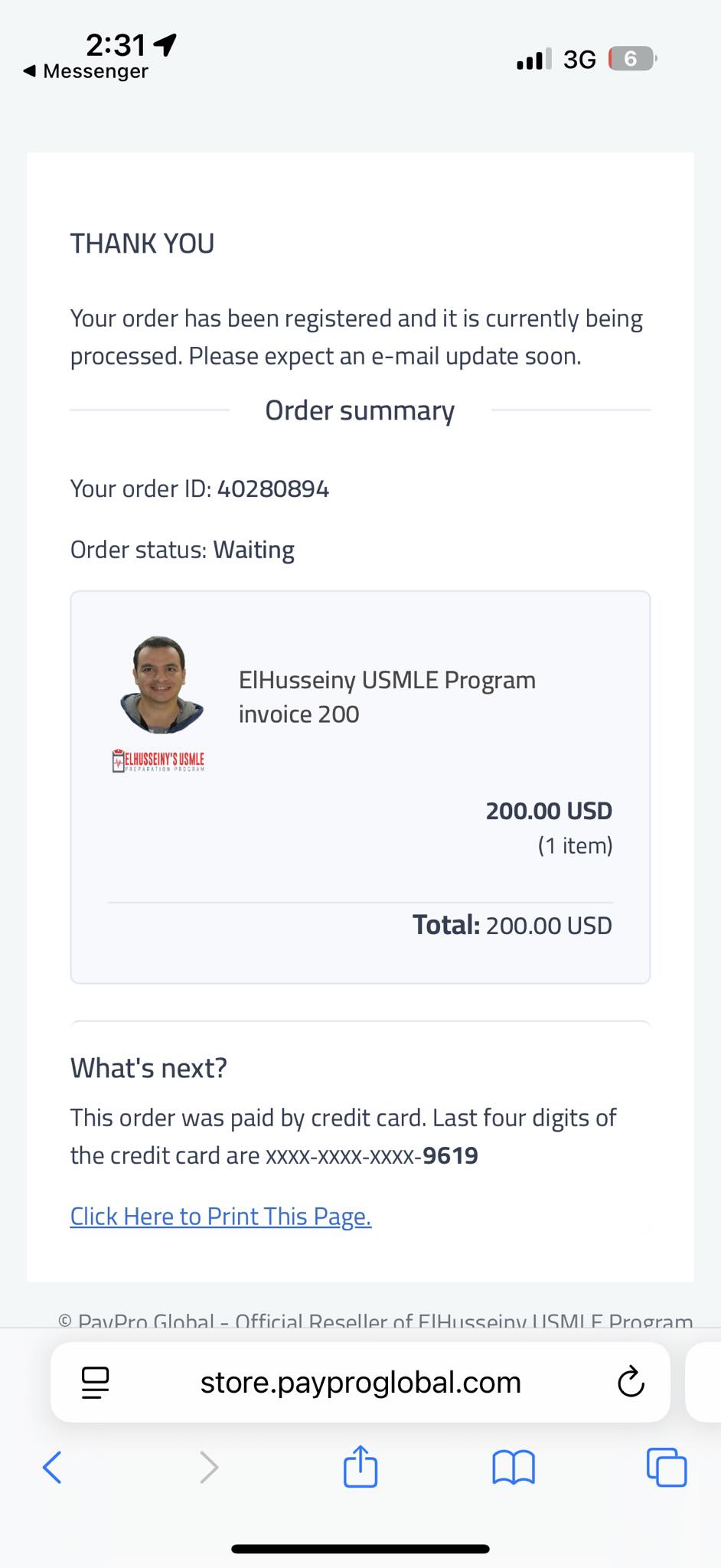This screenshot has height=1568, width=721.
Task: Tap the cellular signal bars
Action: (533, 59)
